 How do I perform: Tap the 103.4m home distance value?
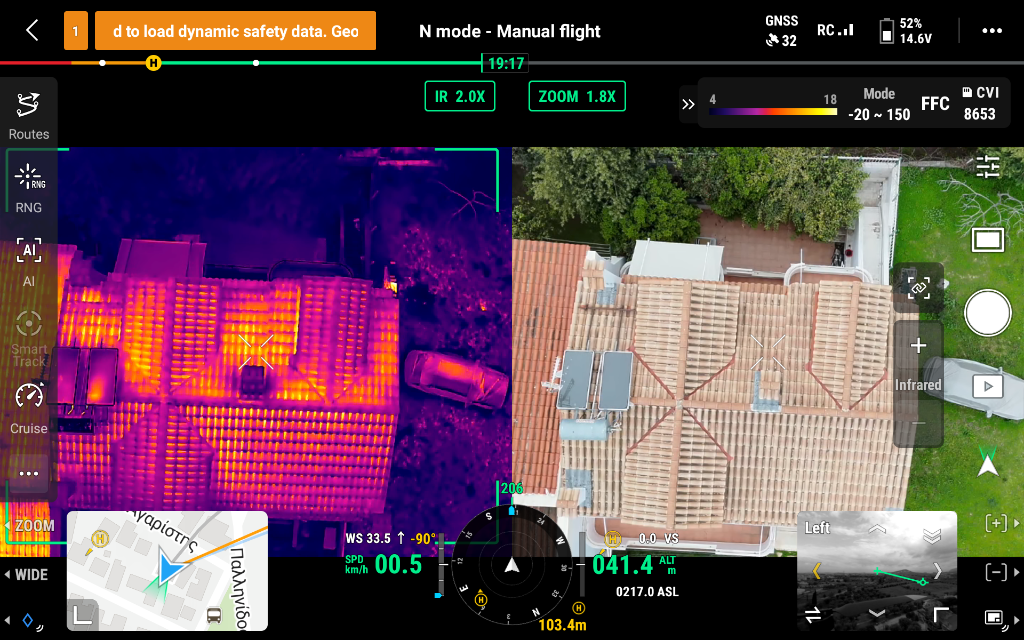[x=562, y=625]
